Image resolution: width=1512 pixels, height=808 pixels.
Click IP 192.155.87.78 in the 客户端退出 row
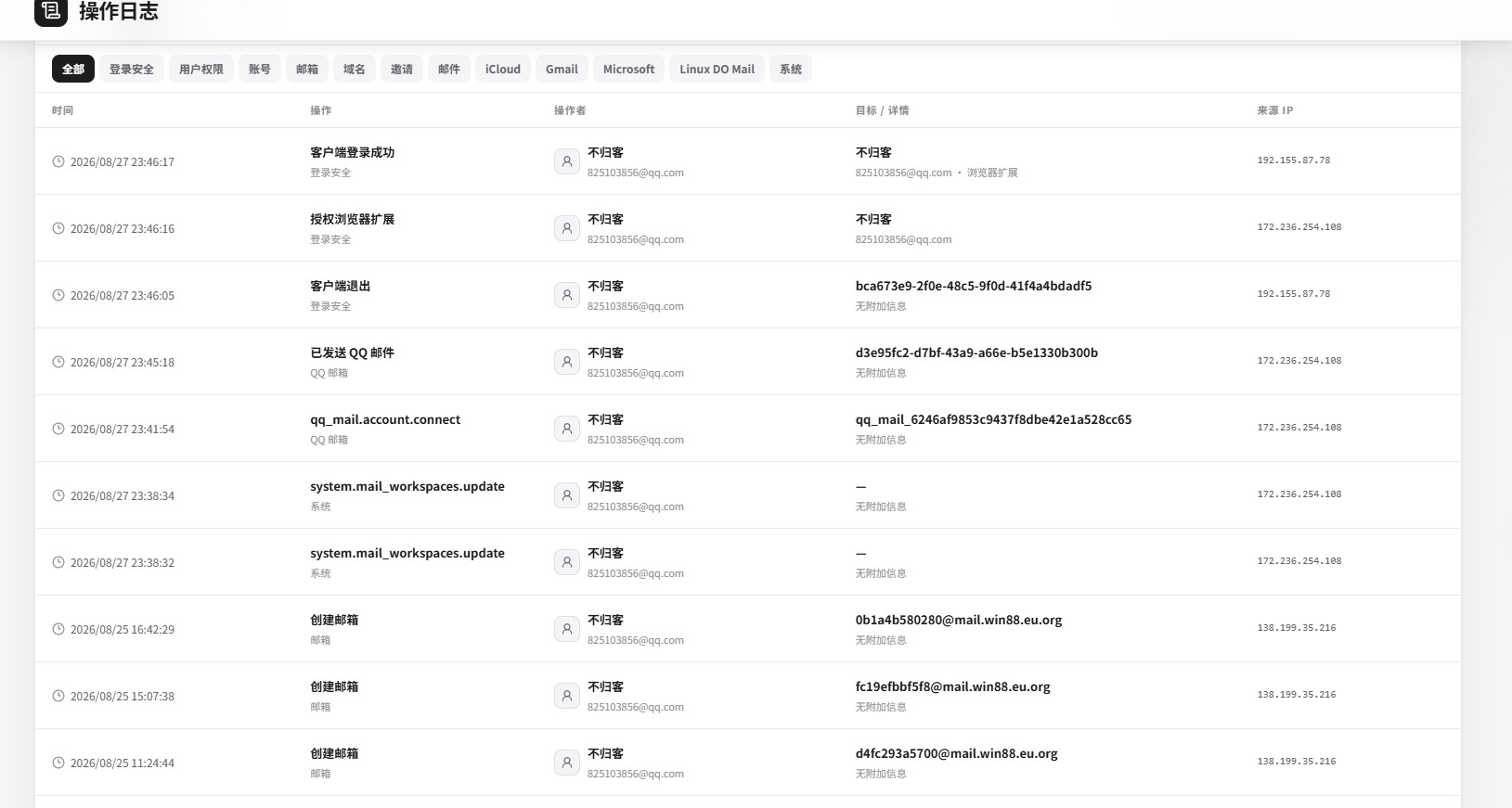[1294, 294]
